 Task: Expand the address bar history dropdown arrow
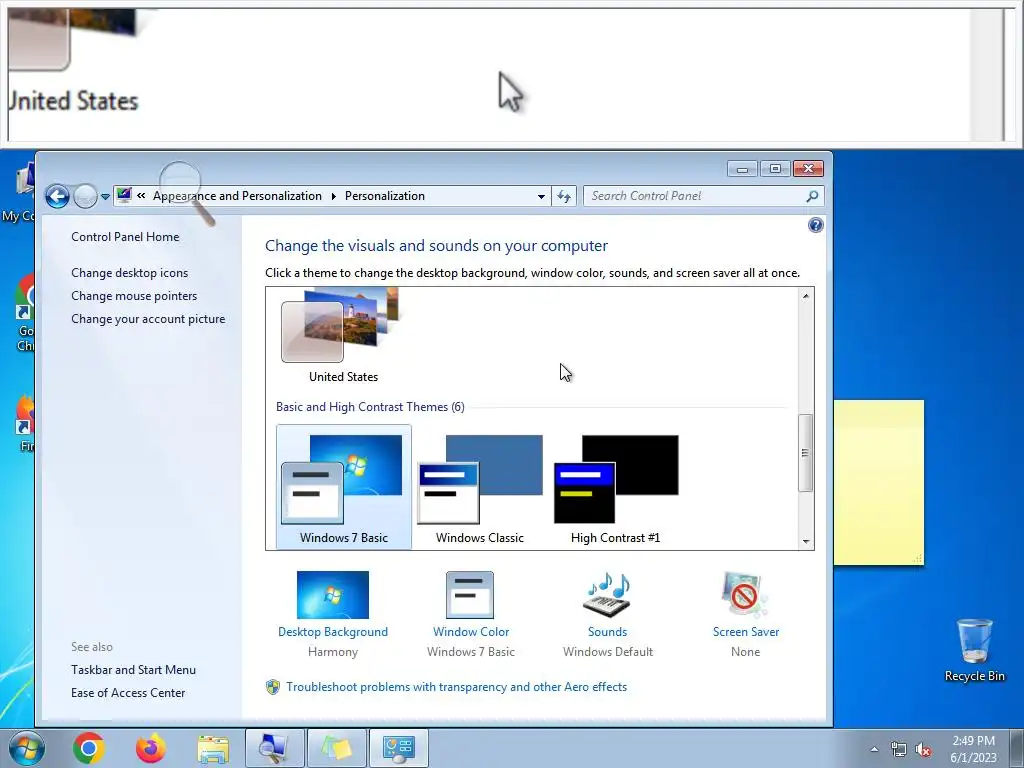point(541,196)
